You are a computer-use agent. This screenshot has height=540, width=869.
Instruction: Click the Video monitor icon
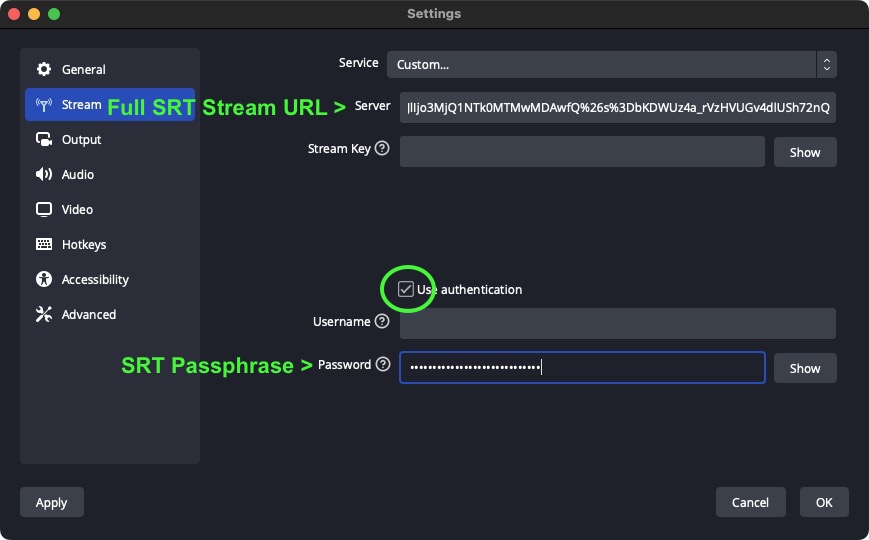44,210
